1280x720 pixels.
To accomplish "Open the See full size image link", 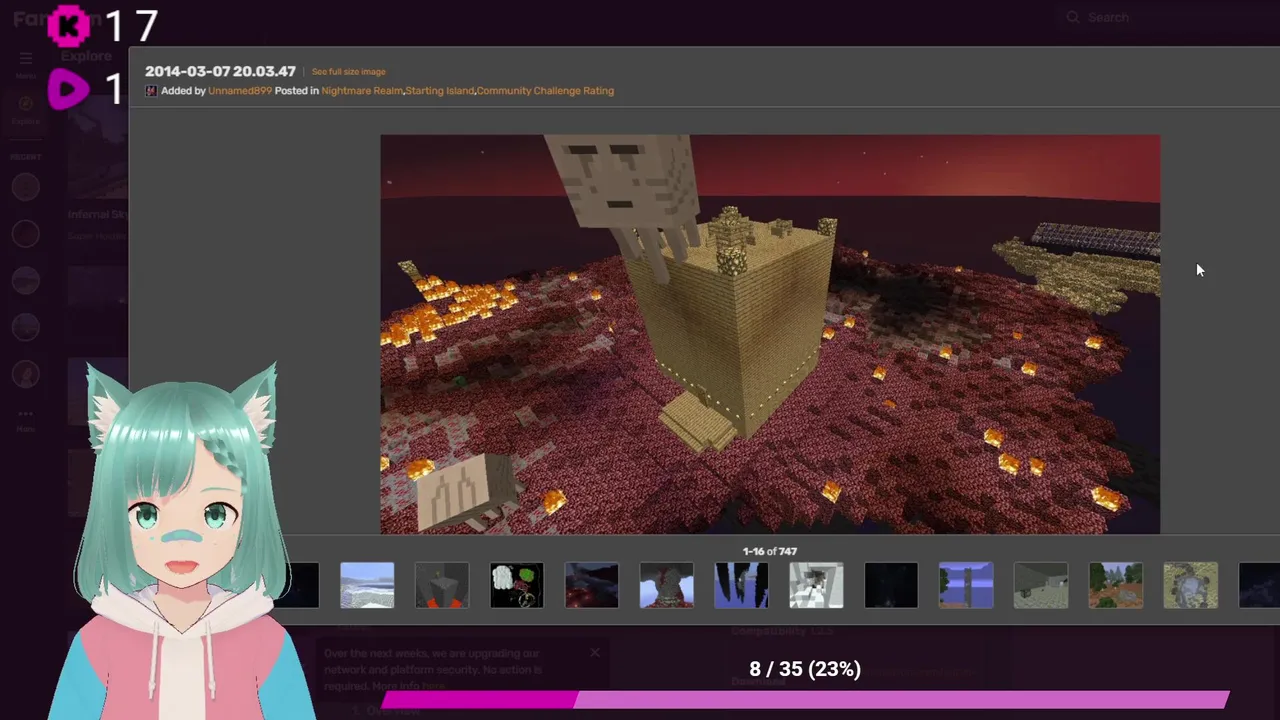I will (348, 72).
